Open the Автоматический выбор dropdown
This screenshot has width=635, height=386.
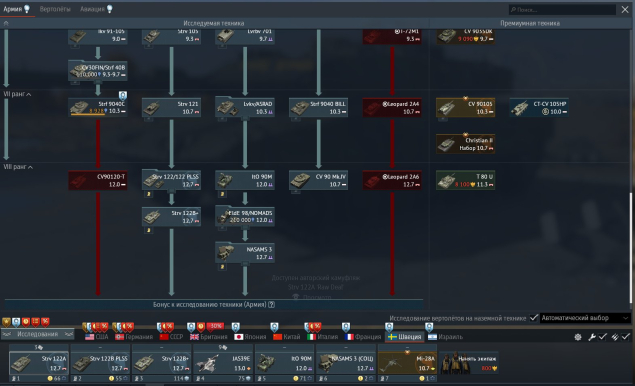click(x=585, y=318)
